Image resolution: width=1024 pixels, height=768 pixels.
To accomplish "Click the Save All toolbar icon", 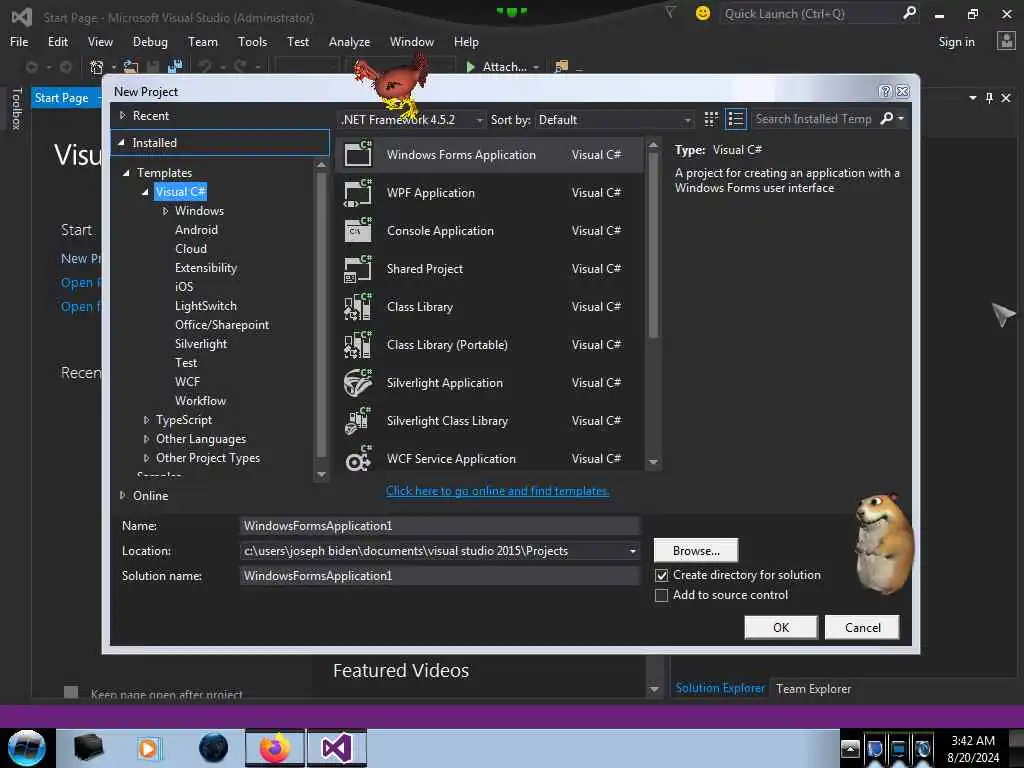I will 174,67.
